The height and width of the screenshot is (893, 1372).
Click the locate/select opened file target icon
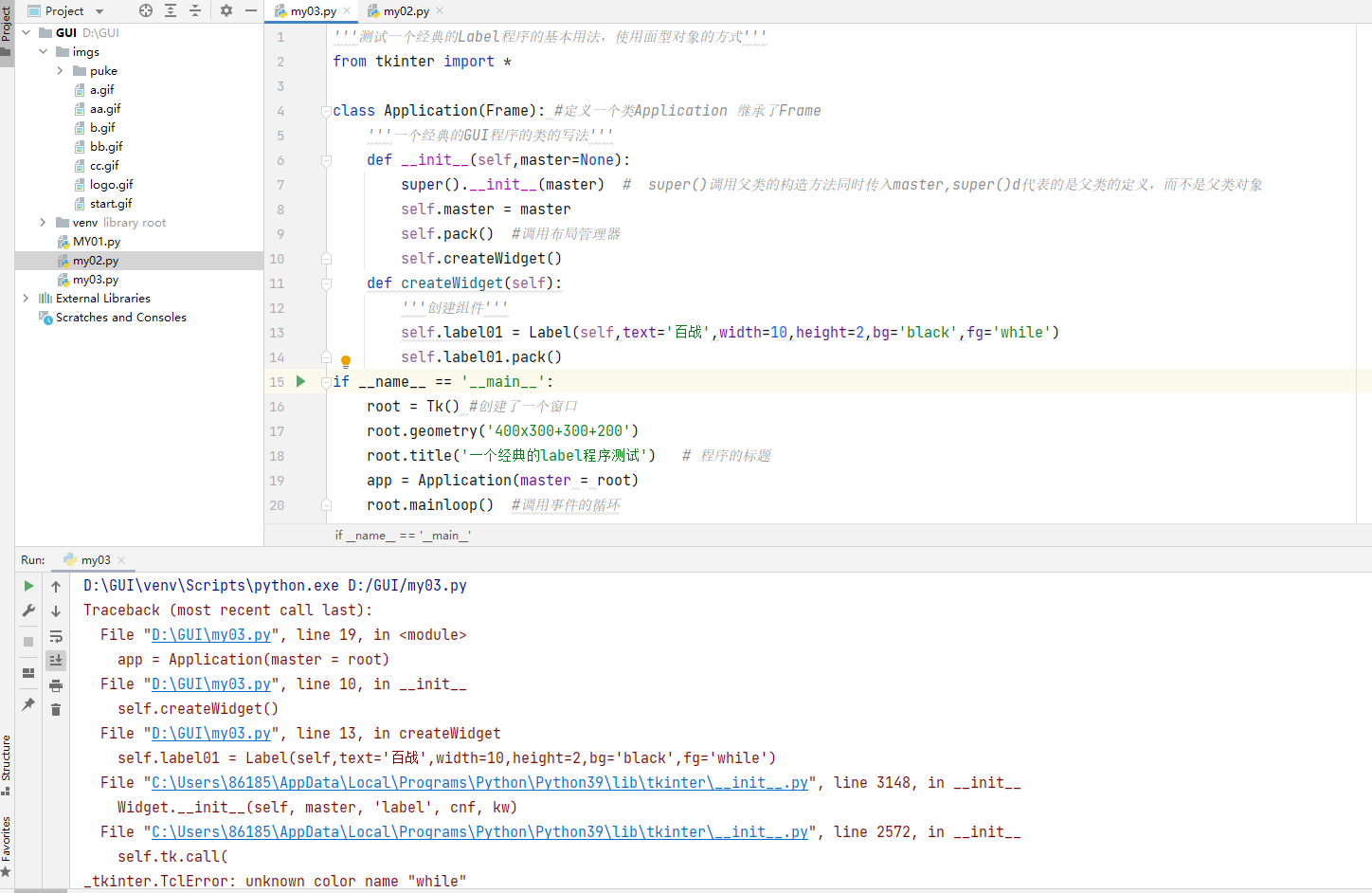[146, 10]
